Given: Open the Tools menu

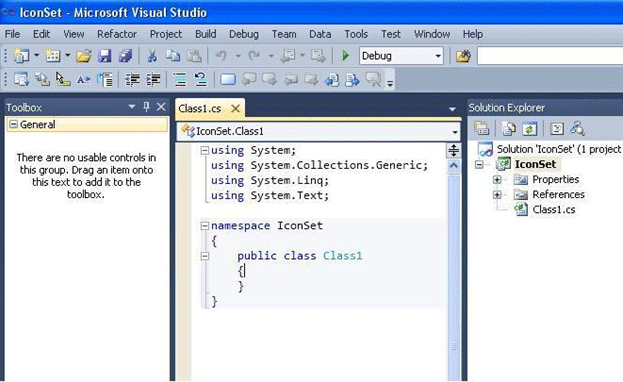Looking at the screenshot, I should pos(356,34).
